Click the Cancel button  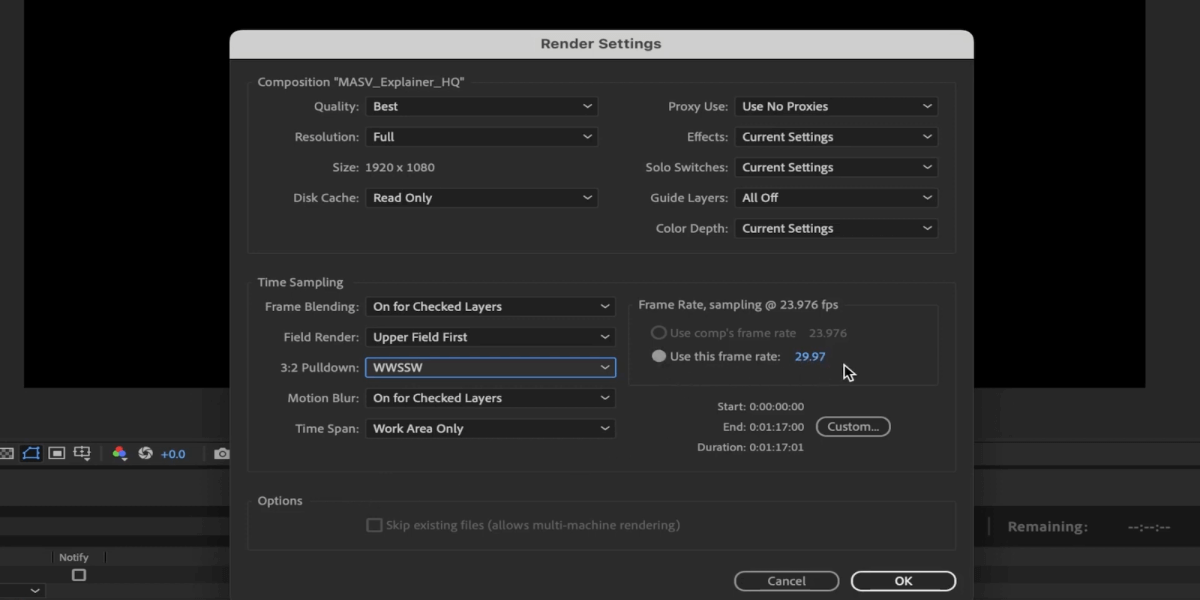[x=786, y=581]
